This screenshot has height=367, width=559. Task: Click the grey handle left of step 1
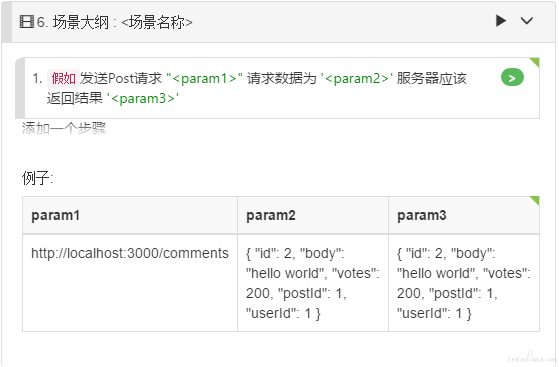tap(20, 88)
